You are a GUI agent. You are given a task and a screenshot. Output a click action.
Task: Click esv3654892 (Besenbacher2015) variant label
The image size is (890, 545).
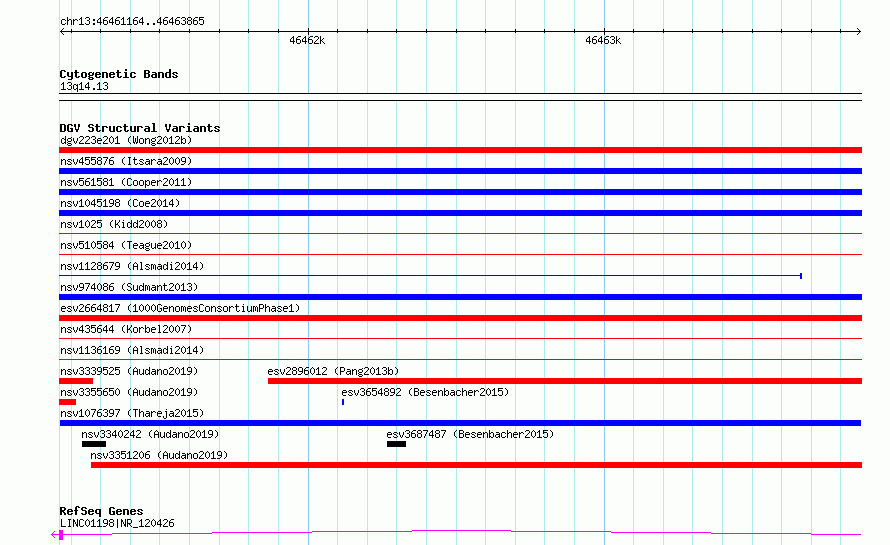click(x=425, y=392)
